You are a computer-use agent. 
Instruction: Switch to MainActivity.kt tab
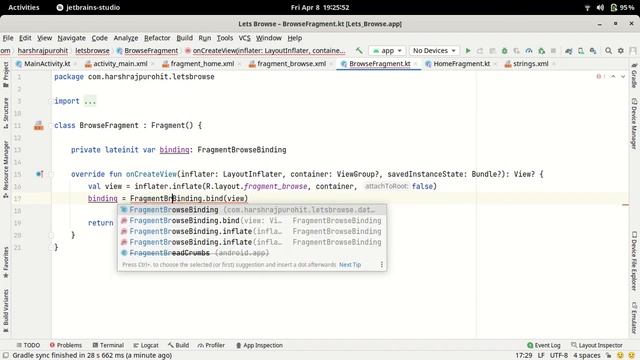[x=43, y=64]
